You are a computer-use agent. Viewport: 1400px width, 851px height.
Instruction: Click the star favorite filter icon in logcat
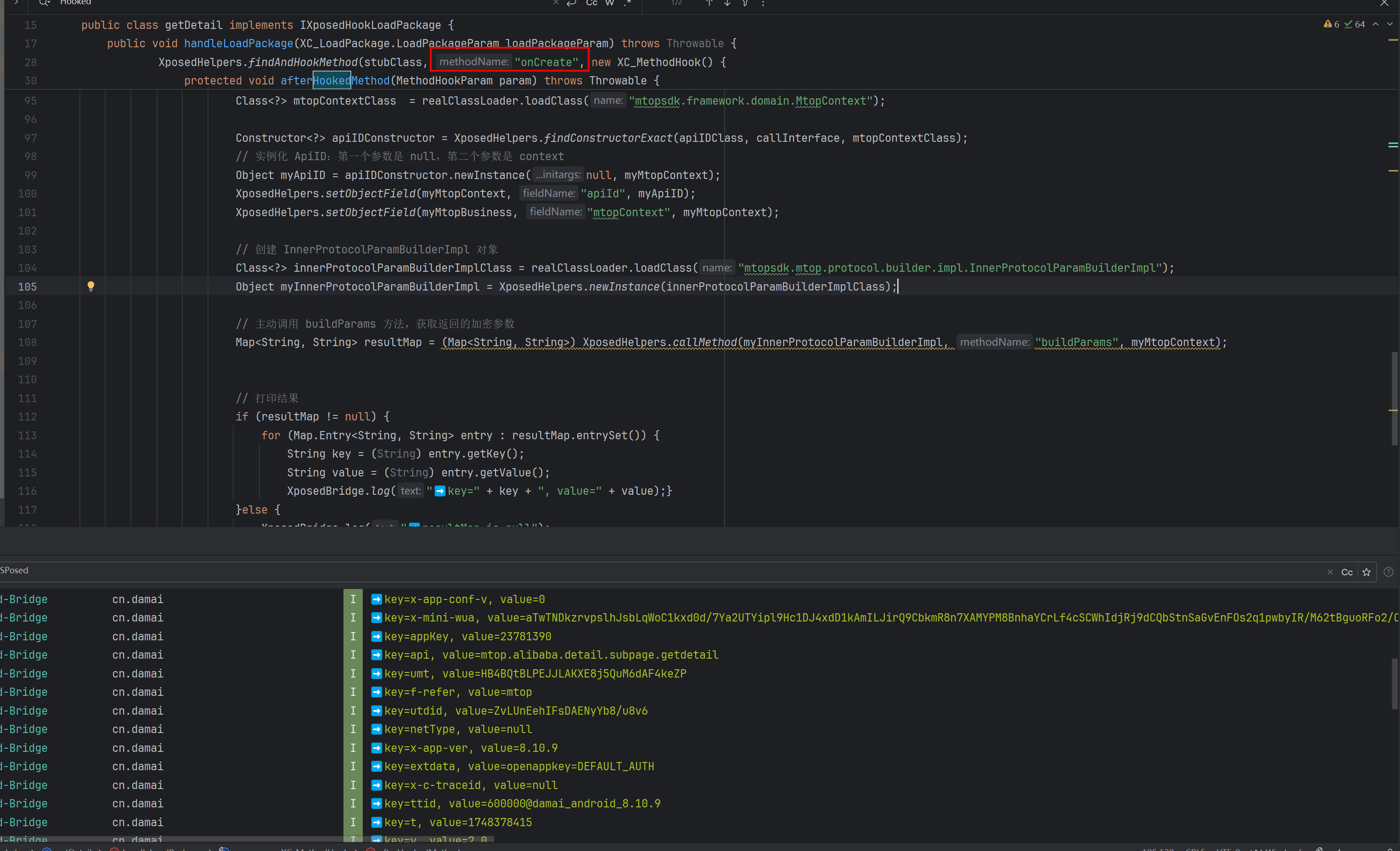coord(1366,572)
